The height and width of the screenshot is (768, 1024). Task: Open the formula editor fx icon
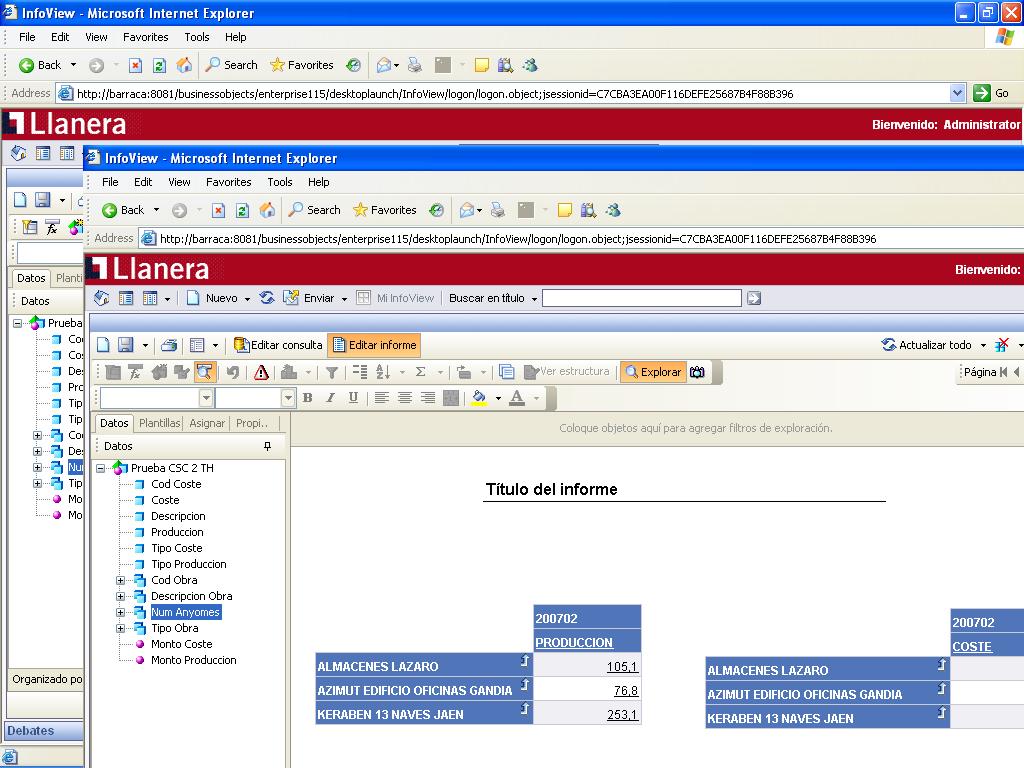pos(135,372)
